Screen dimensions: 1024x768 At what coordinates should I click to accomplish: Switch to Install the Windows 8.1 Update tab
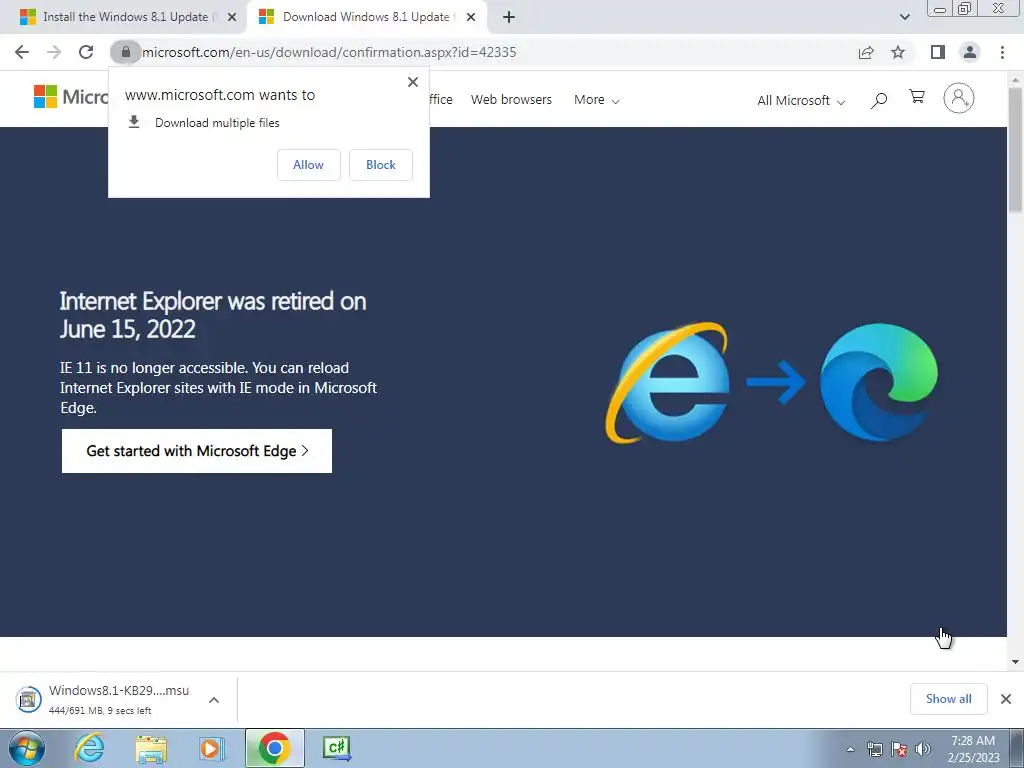[x=129, y=17]
